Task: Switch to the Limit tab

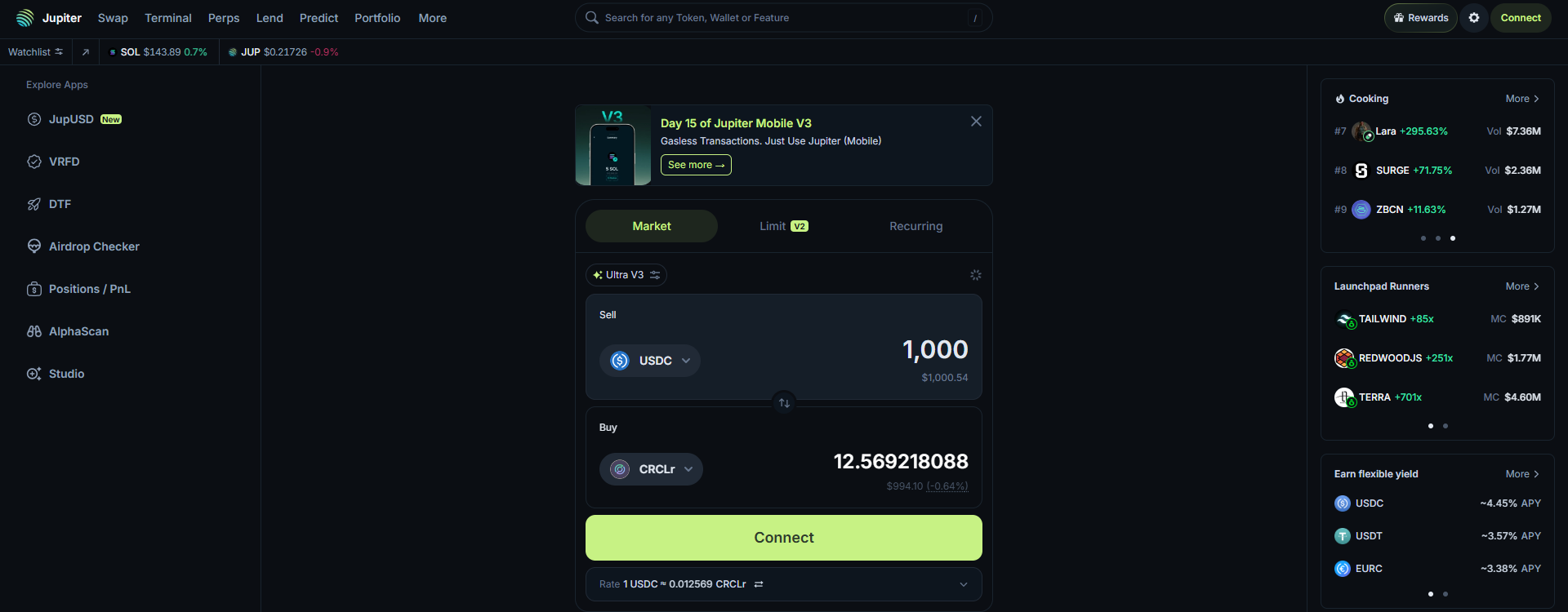Action: click(784, 226)
